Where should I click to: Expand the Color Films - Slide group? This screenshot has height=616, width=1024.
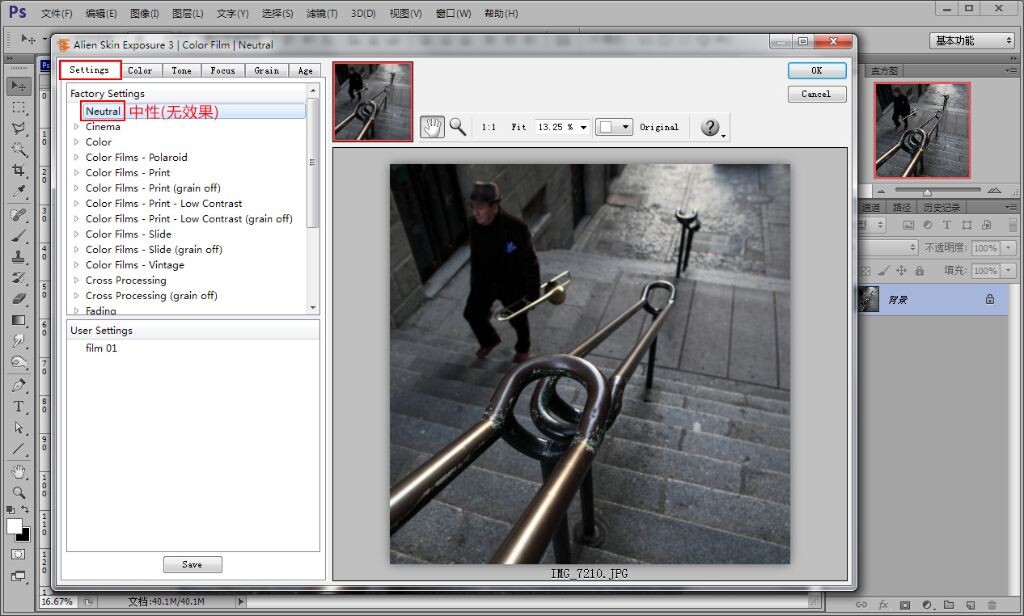[x=76, y=234]
